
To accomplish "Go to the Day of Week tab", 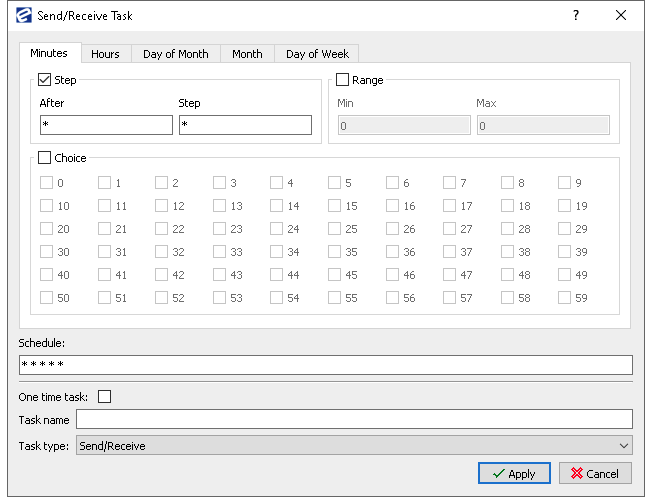I will coord(317,54).
